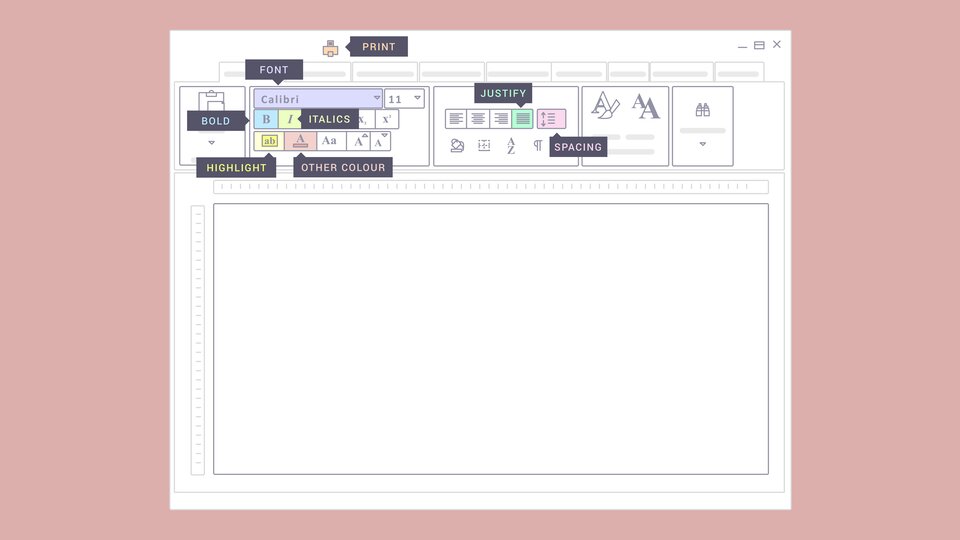The height and width of the screenshot is (540, 960).
Task: Align text right
Action: (500, 119)
